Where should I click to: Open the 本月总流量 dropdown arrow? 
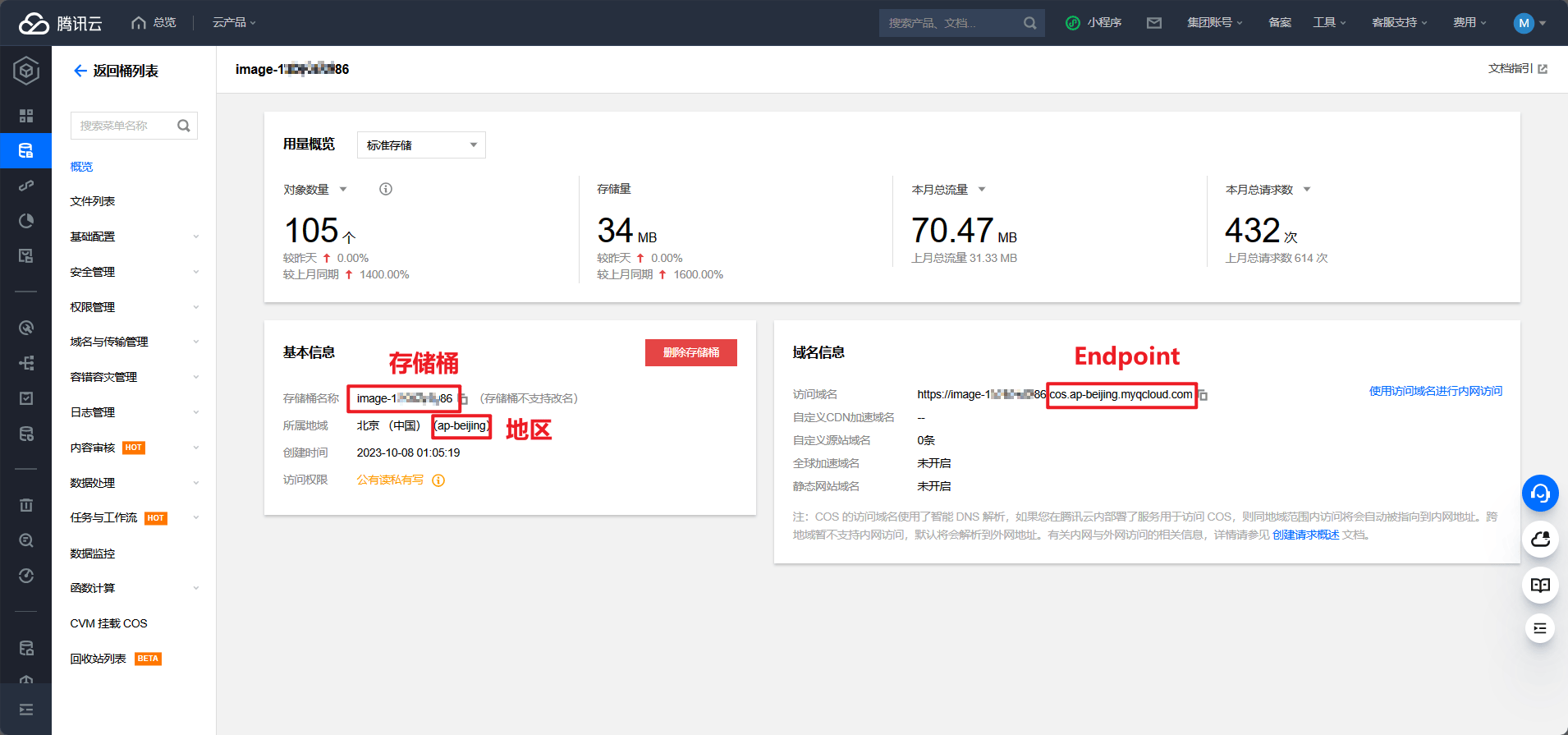(982, 190)
